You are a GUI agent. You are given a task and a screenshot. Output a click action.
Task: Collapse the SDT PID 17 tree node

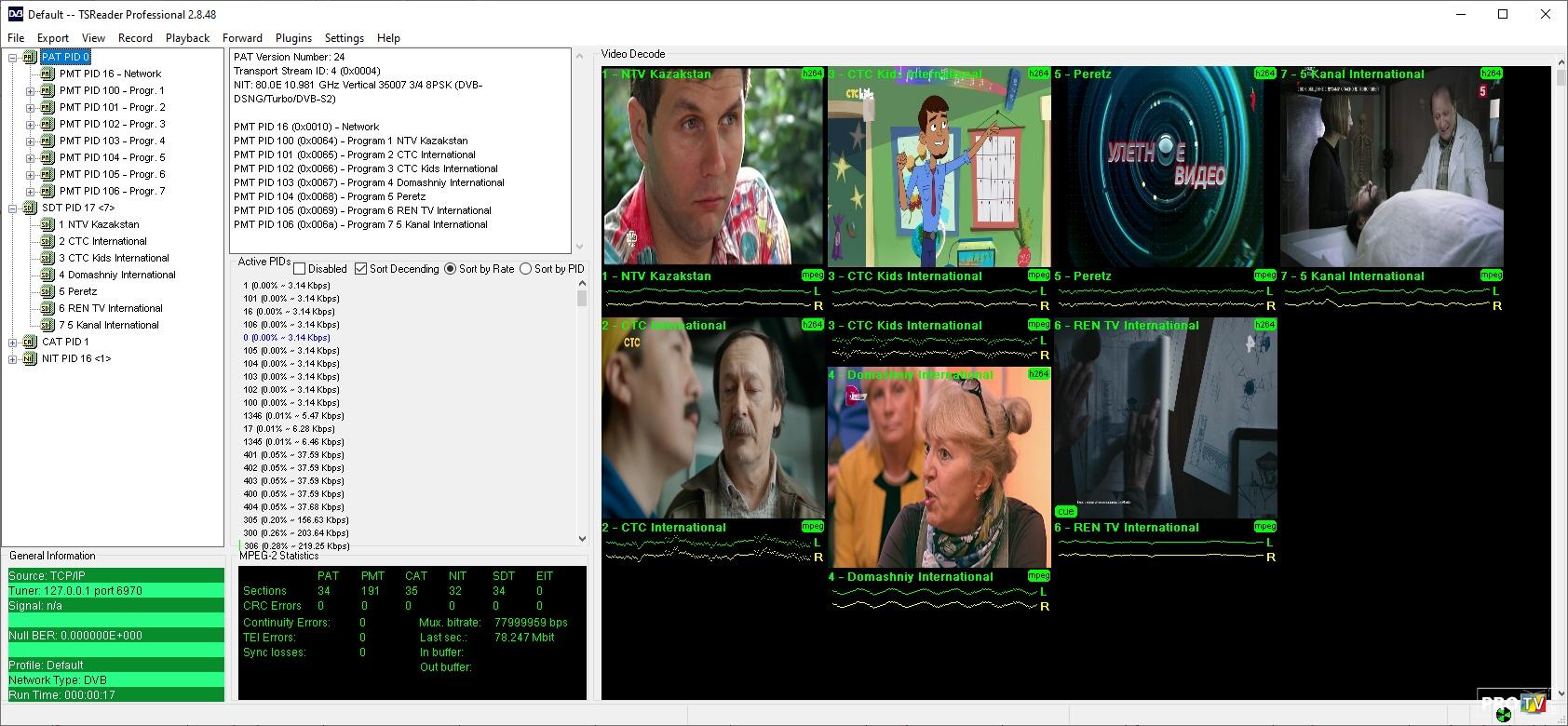pyautogui.click(x=13, y=208)
